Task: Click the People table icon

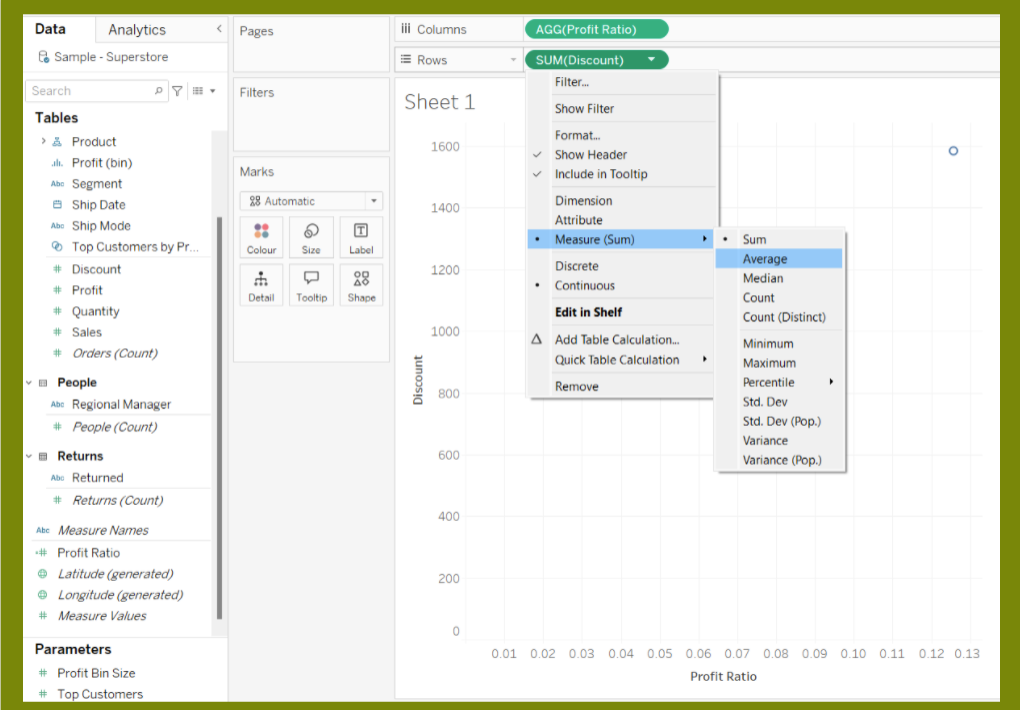Action: click(43, 383)
